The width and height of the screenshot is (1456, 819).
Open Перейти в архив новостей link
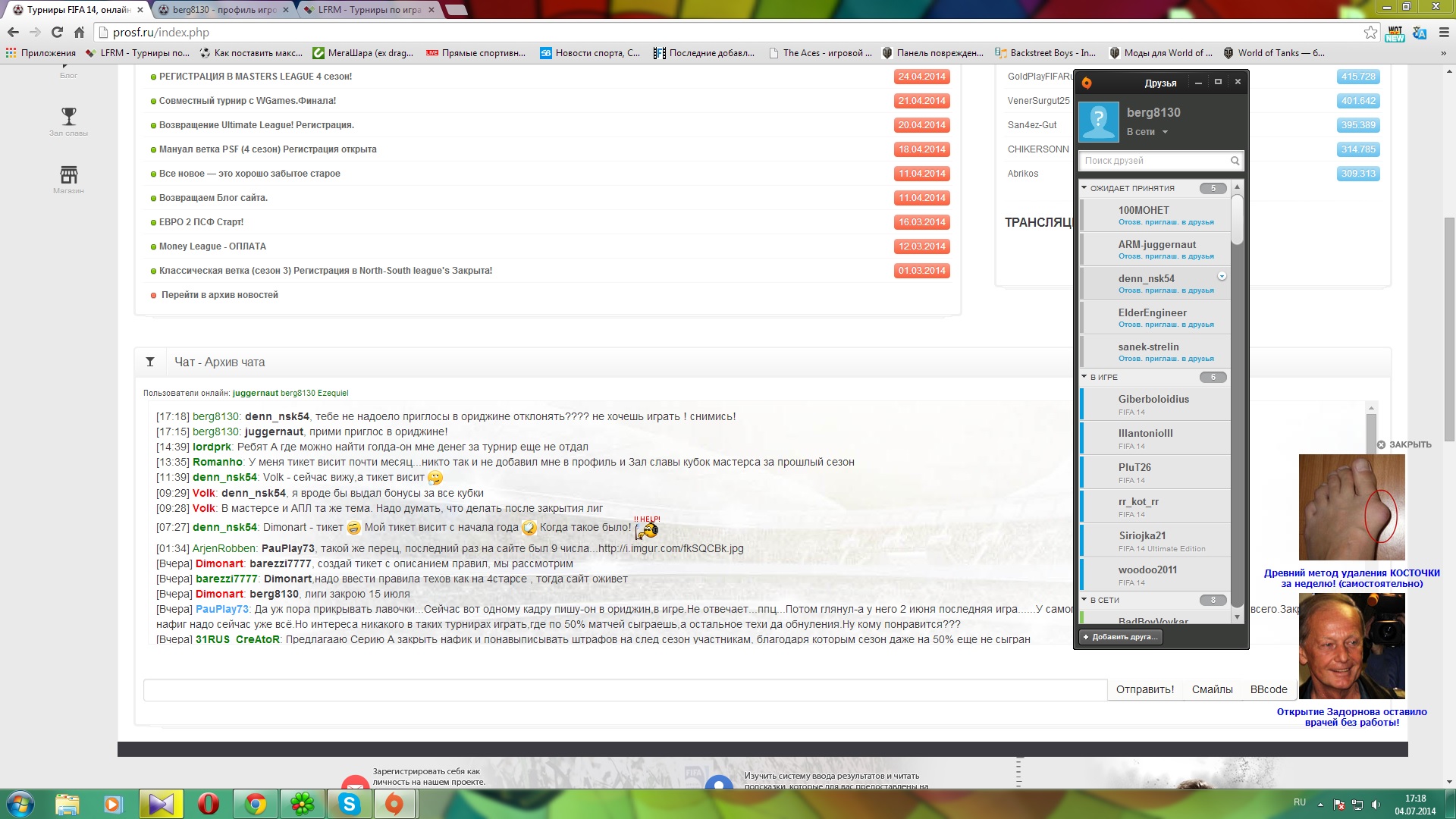[x=219, y=295]
